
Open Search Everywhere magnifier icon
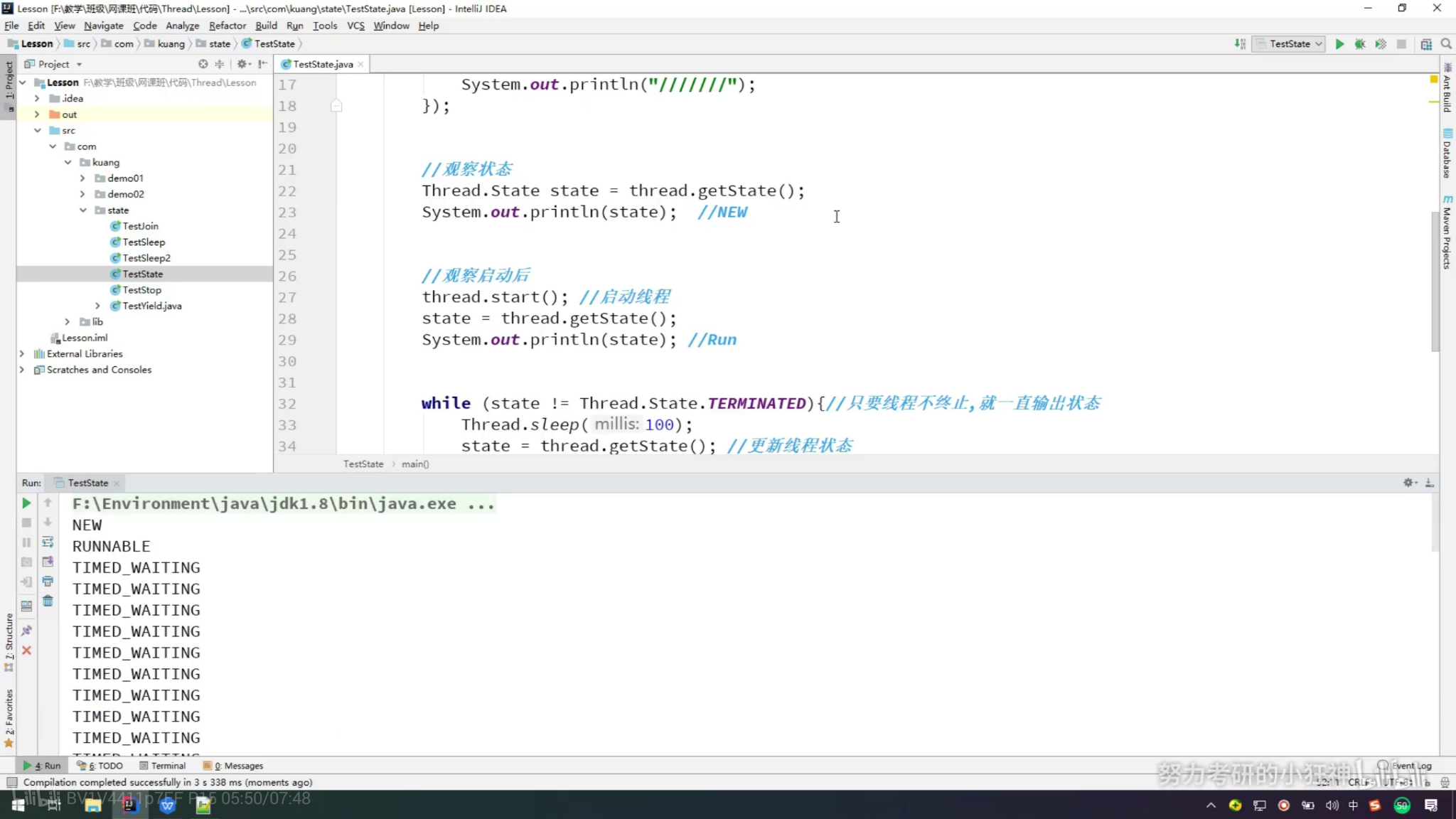click(1446, 44)
